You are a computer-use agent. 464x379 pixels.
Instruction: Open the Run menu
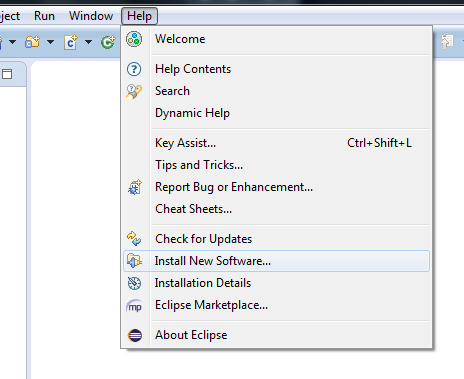(44, 16)
